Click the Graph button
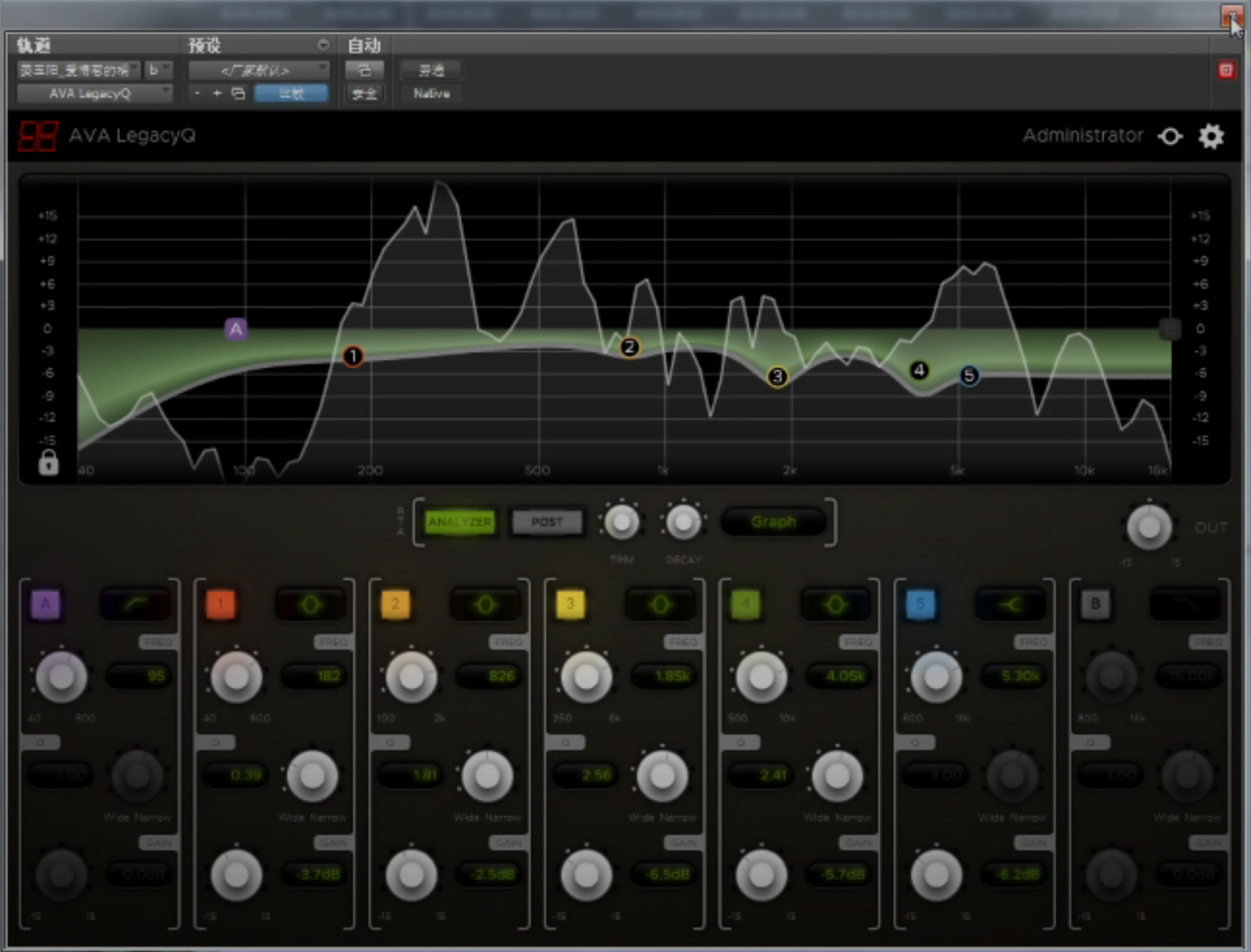Screen dimensions: 1251x952 click(x=773, y=522)
